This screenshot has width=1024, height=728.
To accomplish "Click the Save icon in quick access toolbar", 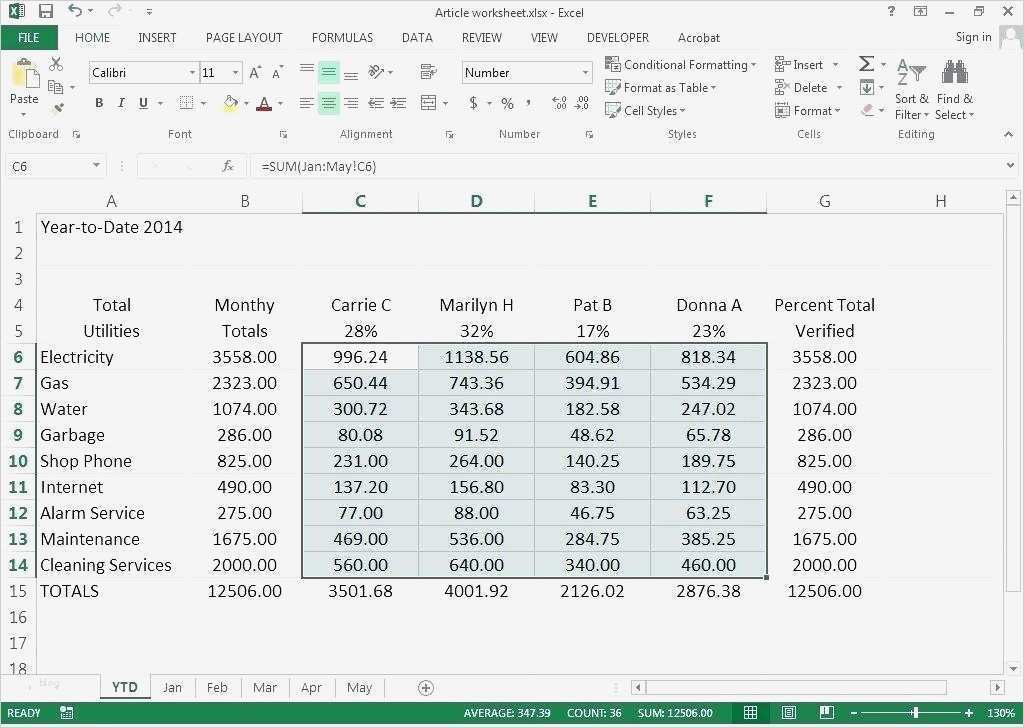I will pos(46,12).
